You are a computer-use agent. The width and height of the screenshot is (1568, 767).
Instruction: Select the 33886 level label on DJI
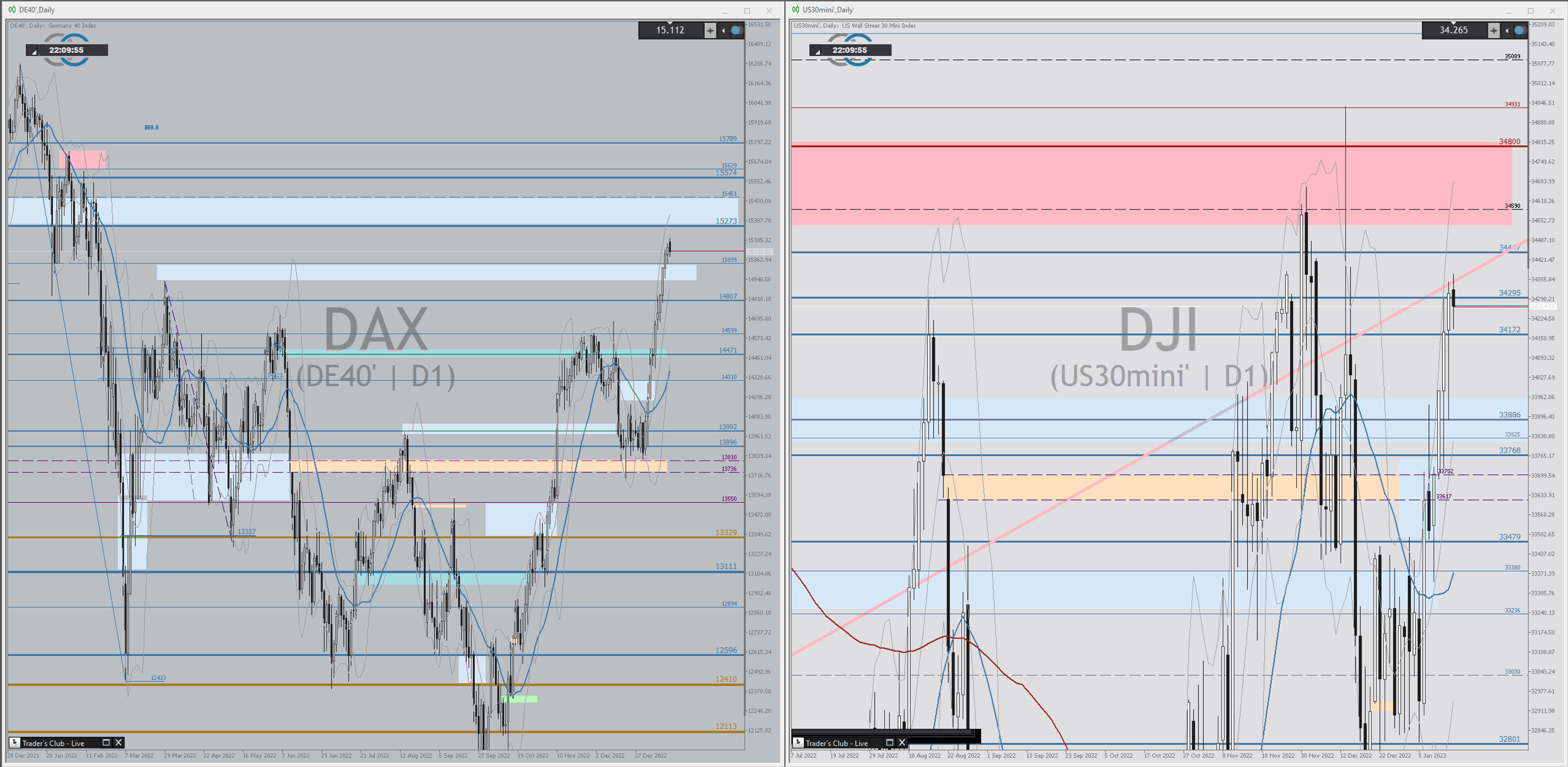click(x=1509, y=415)
